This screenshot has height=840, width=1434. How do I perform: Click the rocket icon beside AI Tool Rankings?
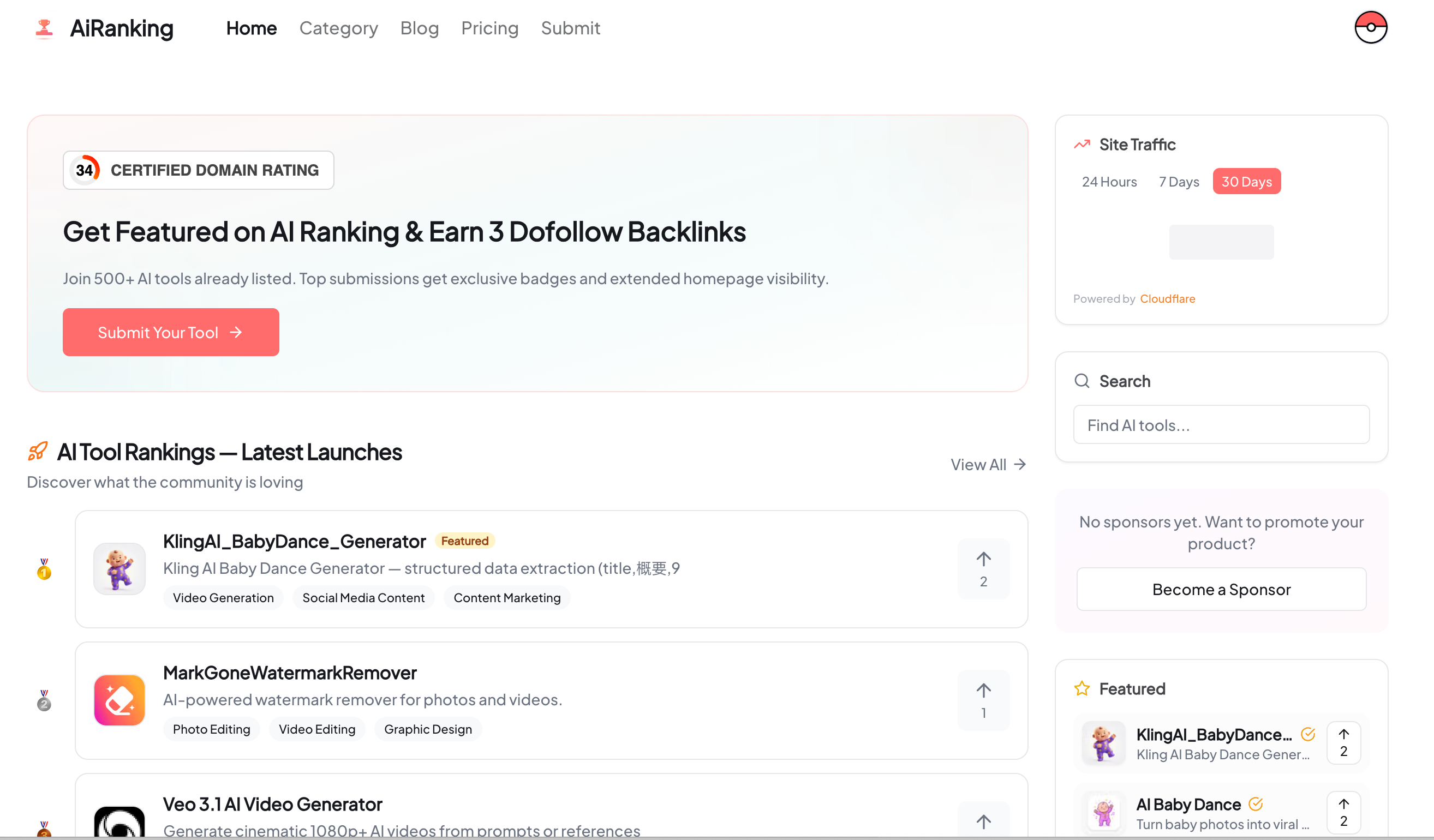click(37, 451)
